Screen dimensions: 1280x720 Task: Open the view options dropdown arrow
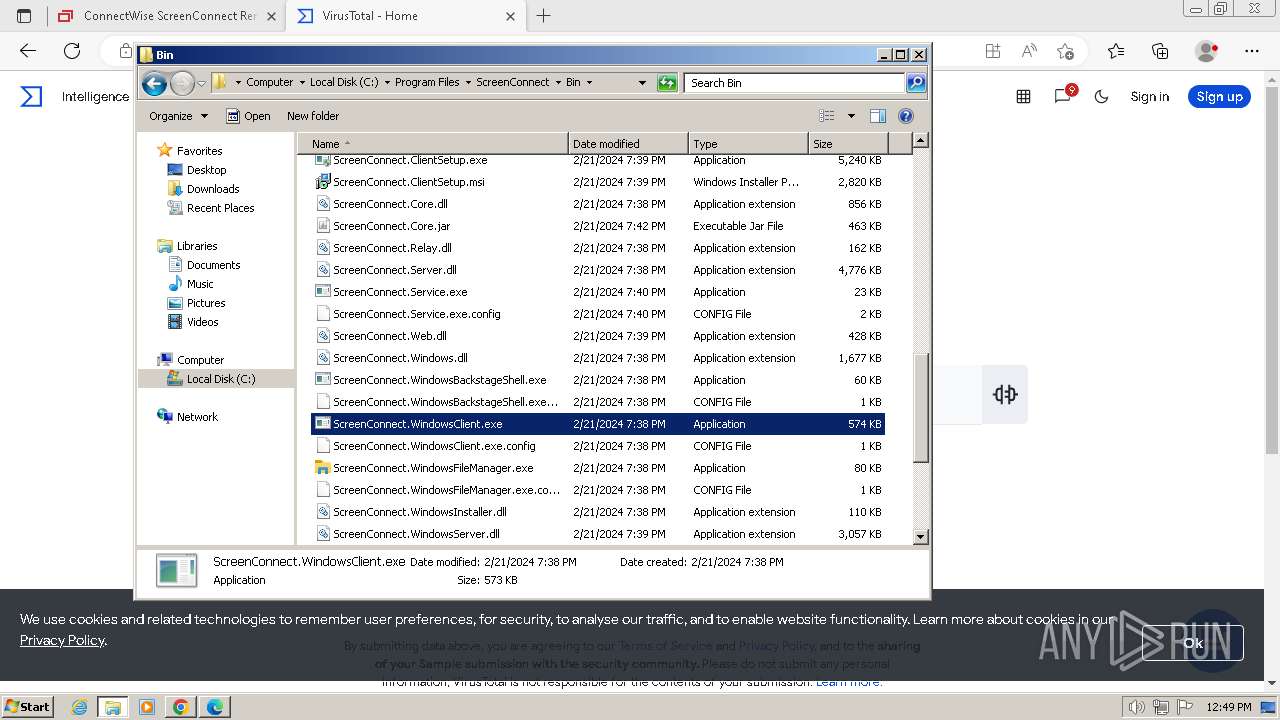tap(851, 116)
